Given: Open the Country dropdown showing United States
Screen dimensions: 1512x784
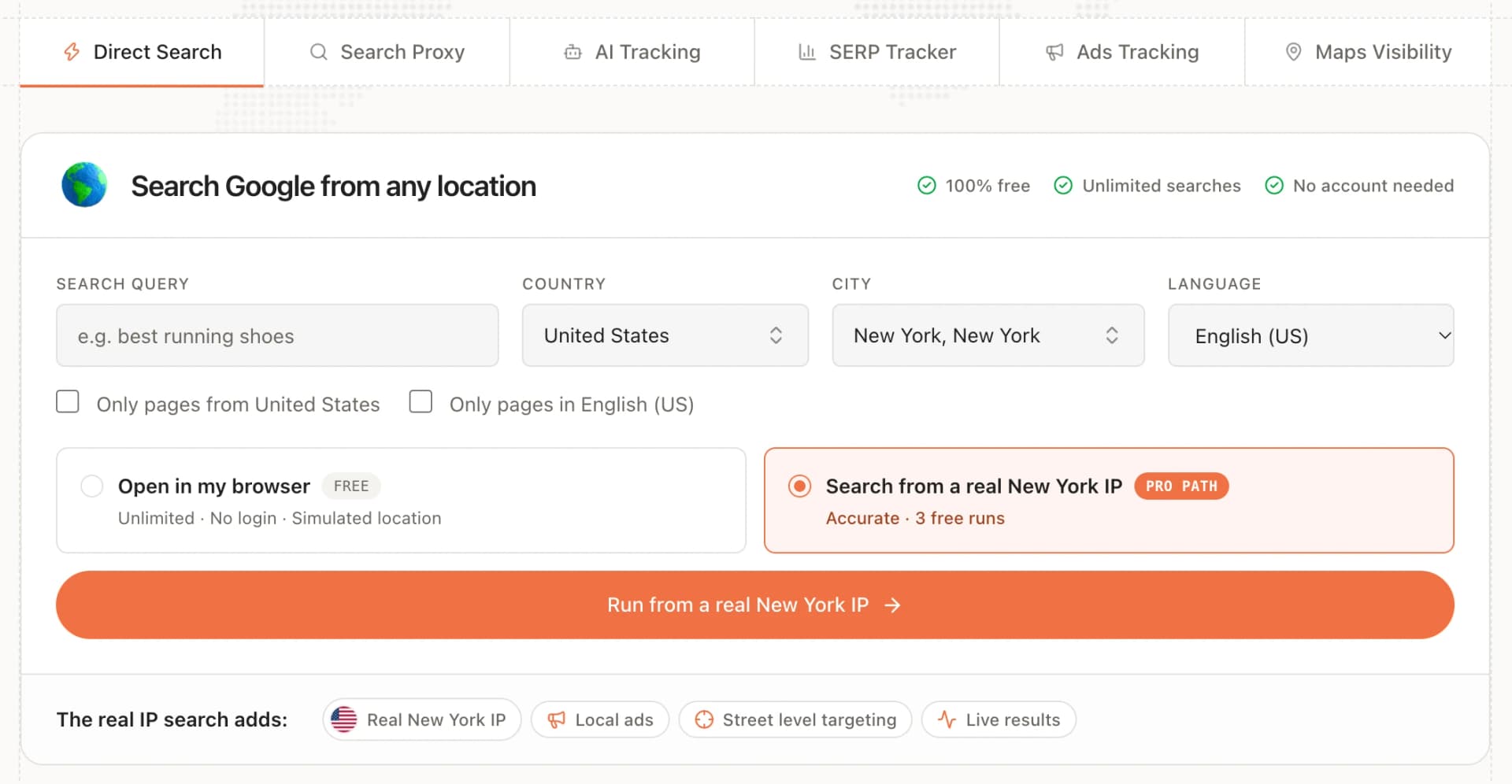Looking at the screenshot, I should coord(665,335).
